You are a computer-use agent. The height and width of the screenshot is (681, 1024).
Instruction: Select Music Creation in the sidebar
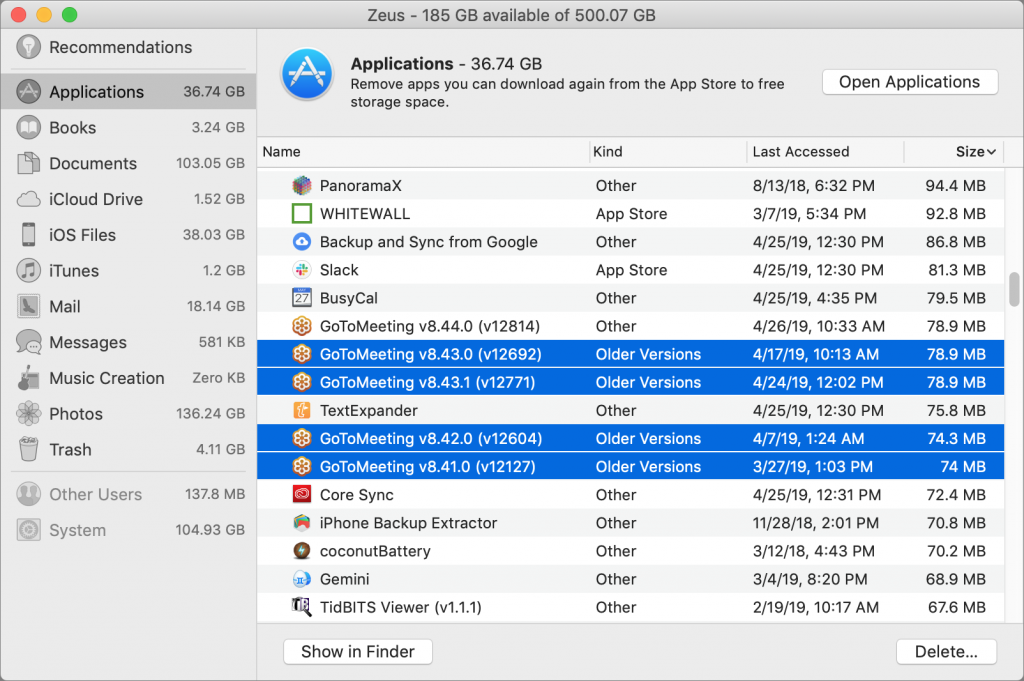pos(128,378)
